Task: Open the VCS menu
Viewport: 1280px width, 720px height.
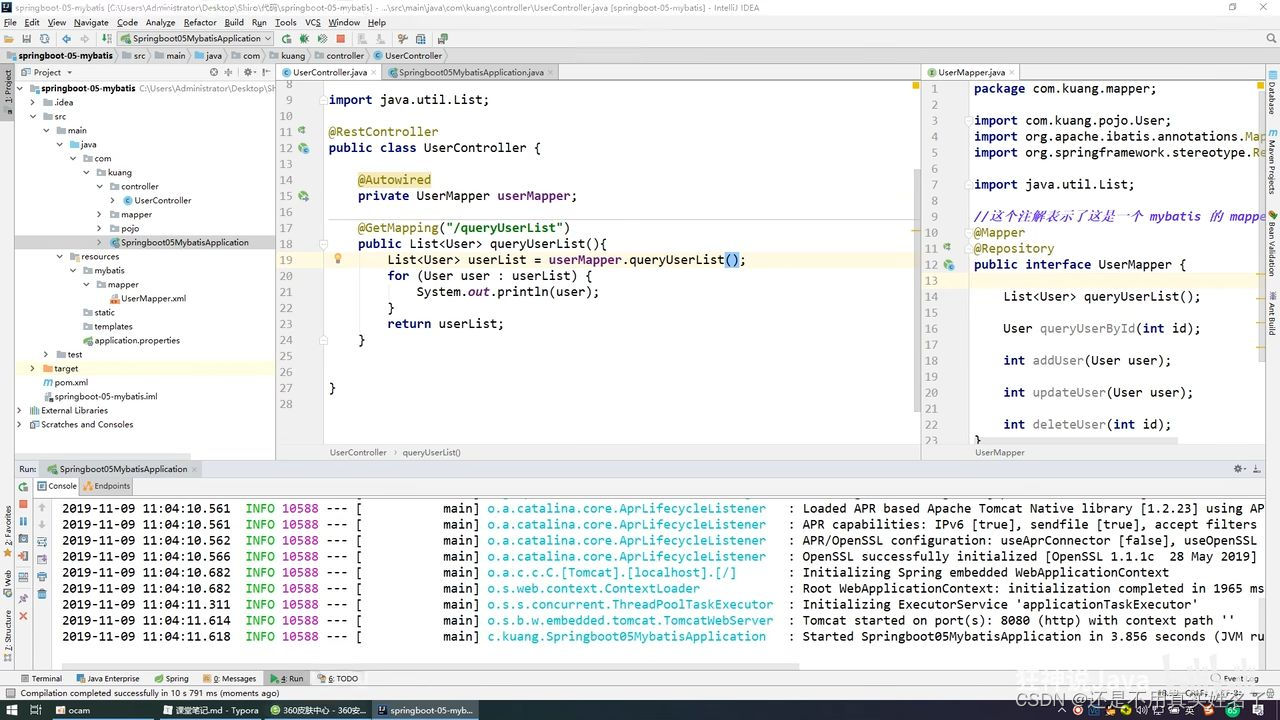Action: (313, 22)
